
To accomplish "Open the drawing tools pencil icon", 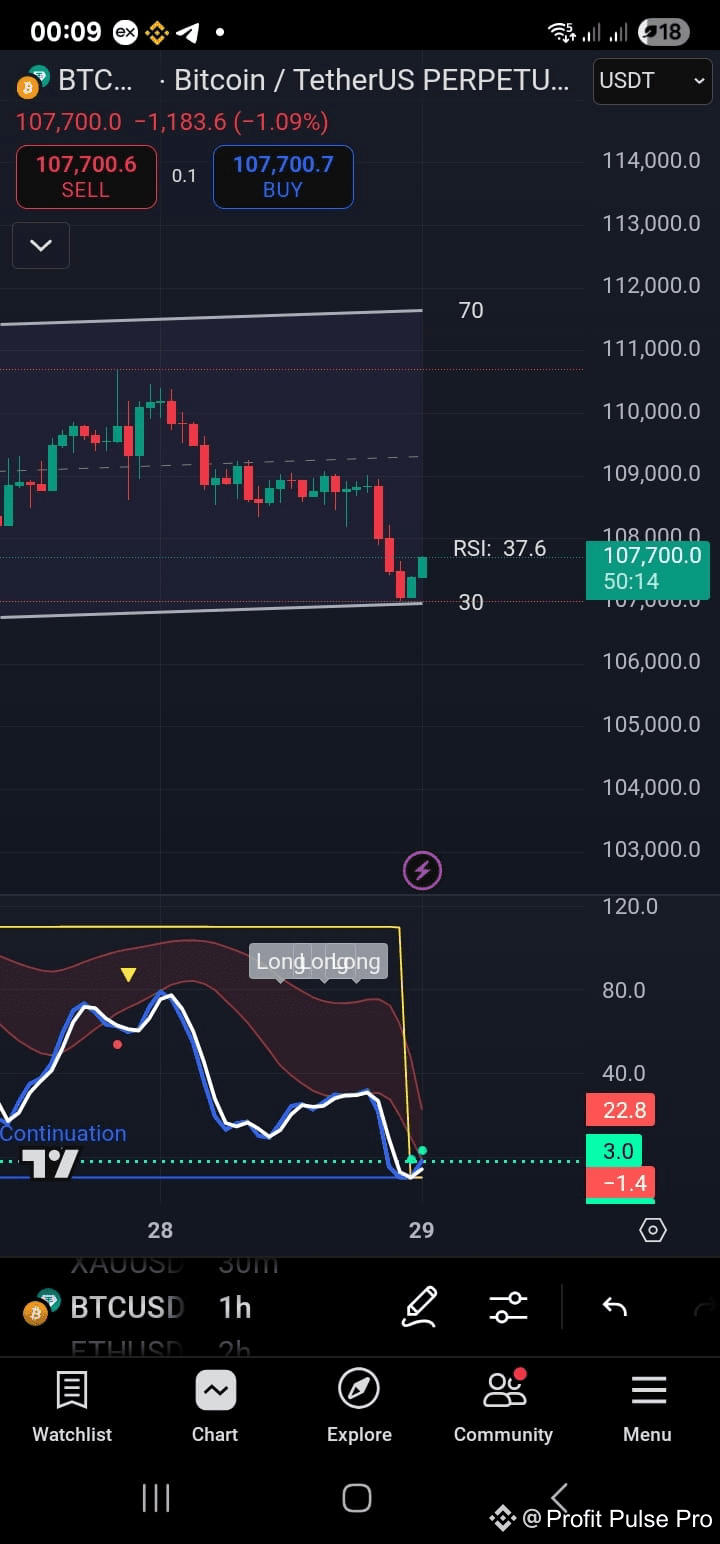I will 420,1307.
